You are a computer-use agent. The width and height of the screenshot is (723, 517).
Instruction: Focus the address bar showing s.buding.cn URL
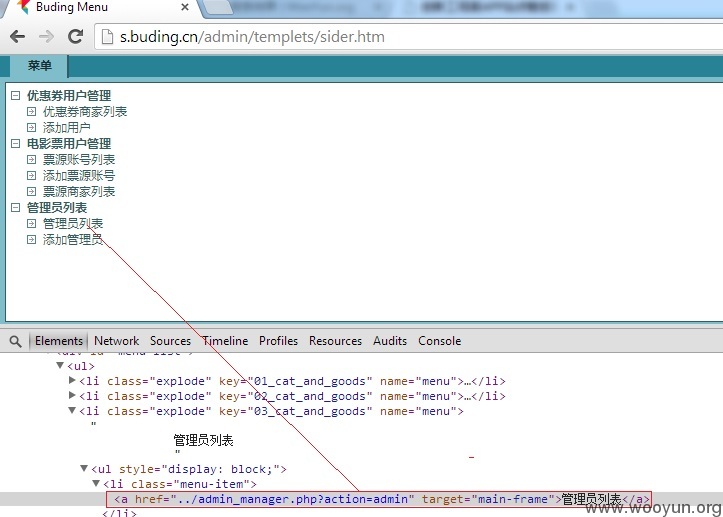click(x=410, y=36)
